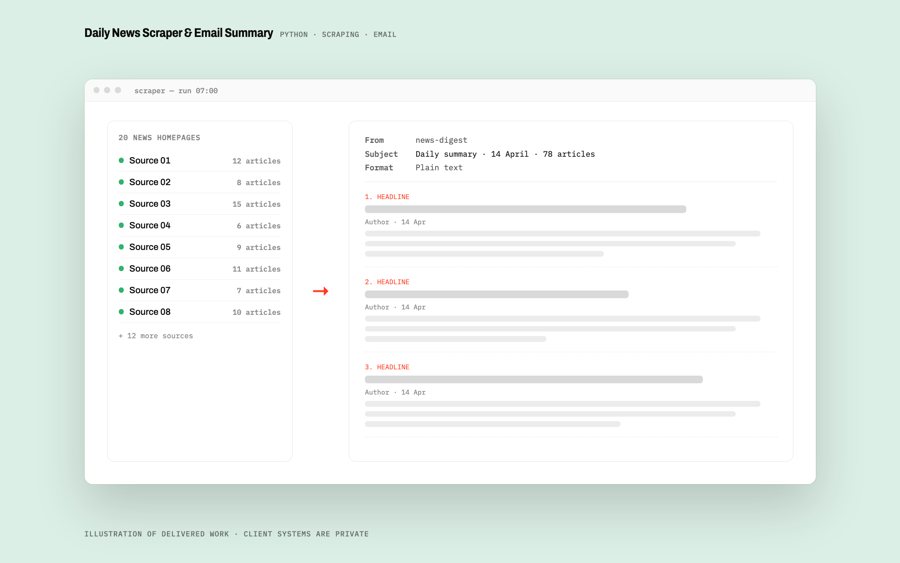900x563 pixels.
Task: Click the green status dot for Source 05
Action: coord(121,247)
